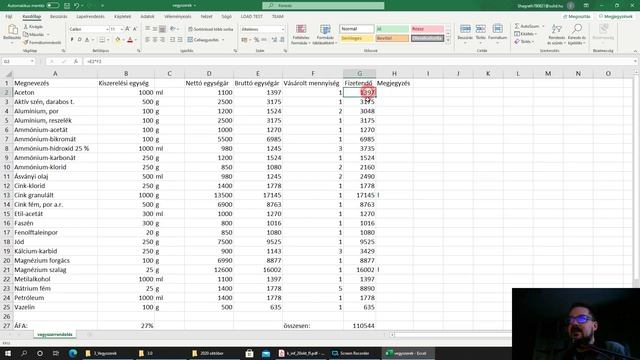Open the Fájl menu
Image resolution: width=640 pixels, height=360 pixels.
coord(9,17)
